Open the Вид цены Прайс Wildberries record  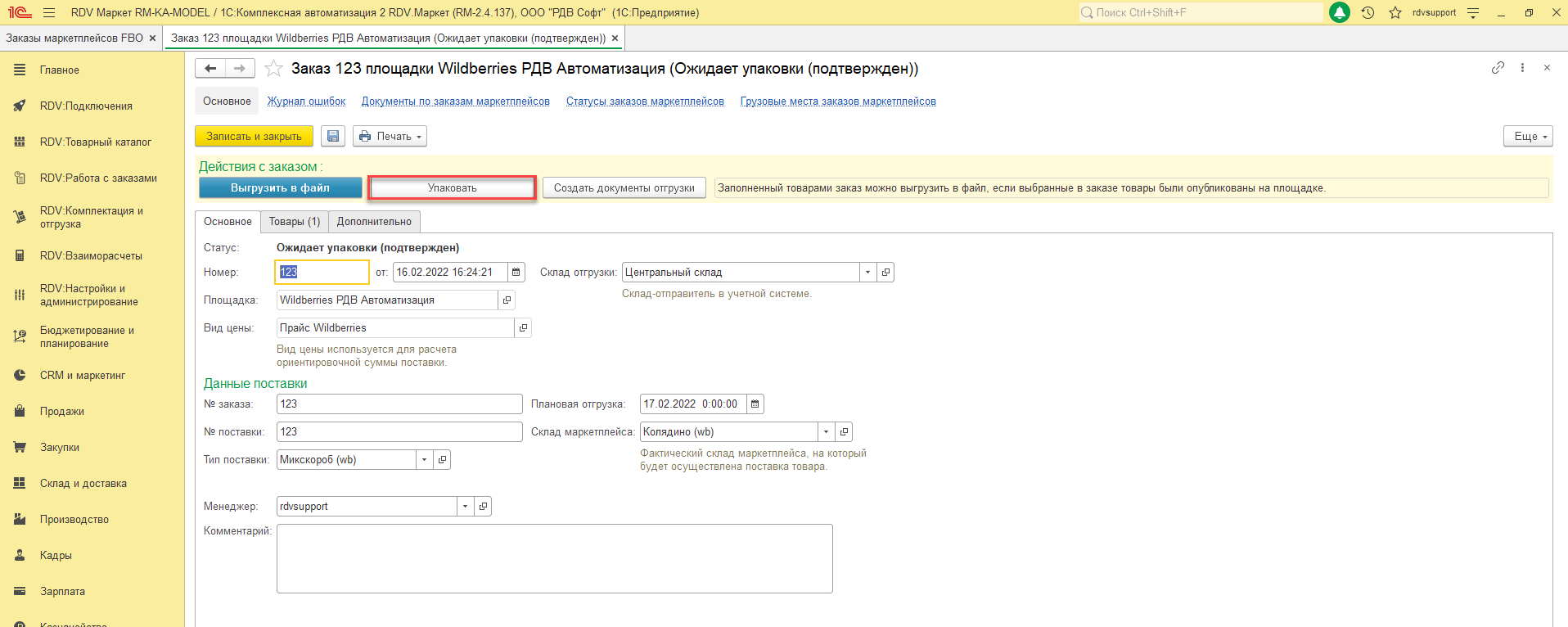[523, 327]
